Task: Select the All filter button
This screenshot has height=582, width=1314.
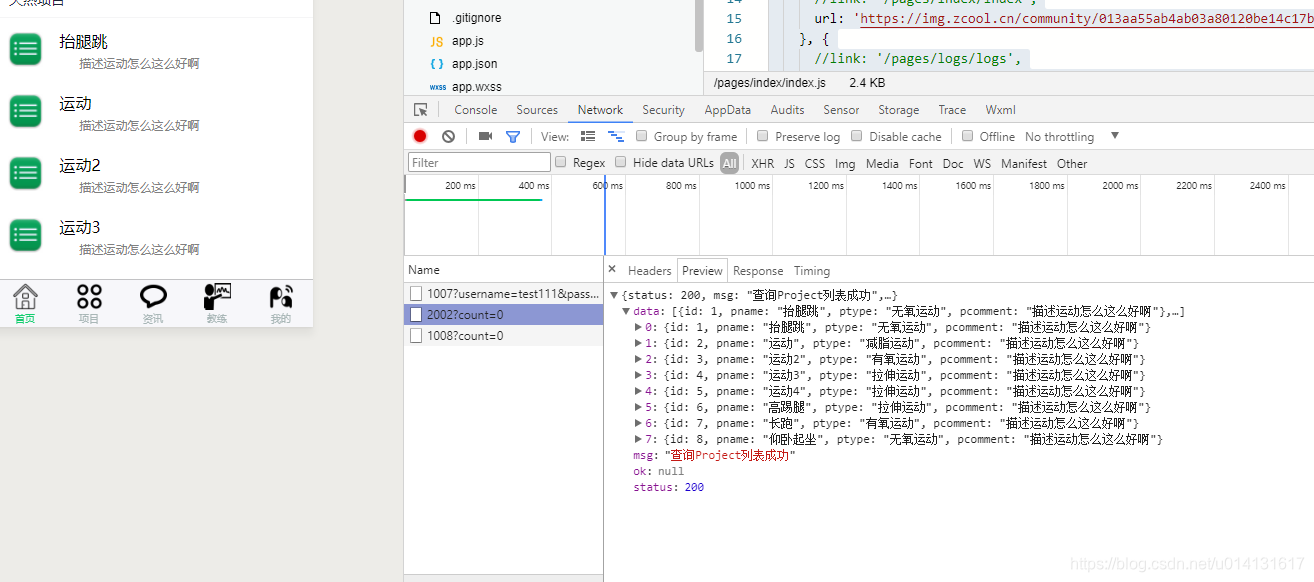Action: pos(729,163)
